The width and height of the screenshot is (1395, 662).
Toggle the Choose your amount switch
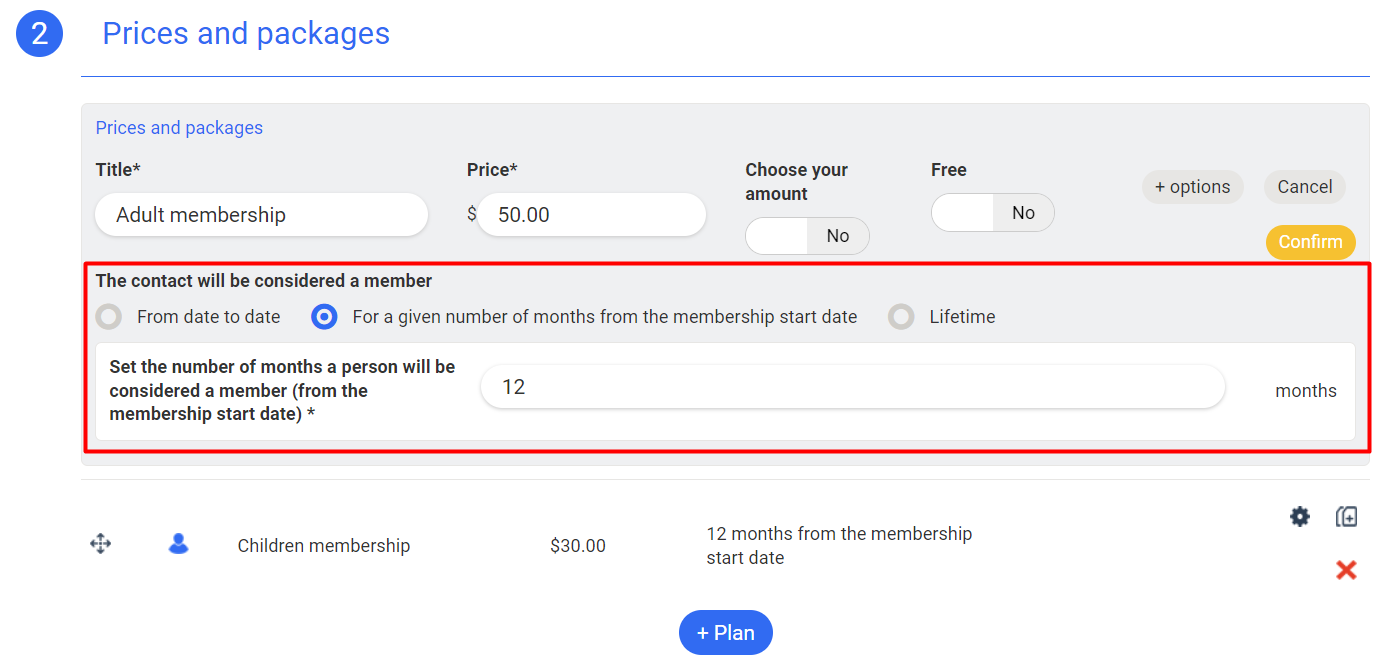(807, 236)
